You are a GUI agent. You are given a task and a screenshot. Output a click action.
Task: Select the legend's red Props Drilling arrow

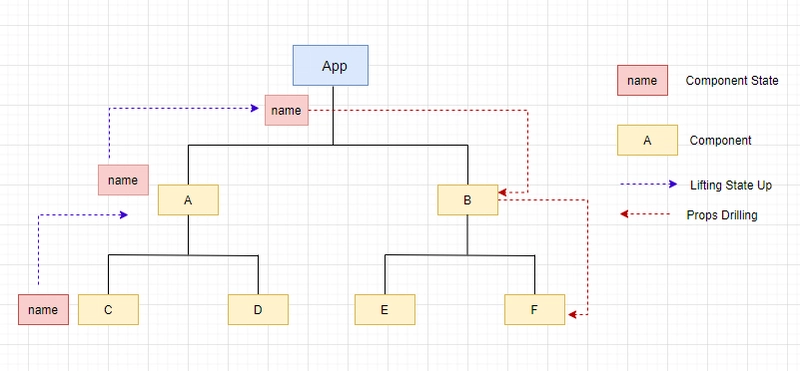pyautogui.click(x=645, y=214)
